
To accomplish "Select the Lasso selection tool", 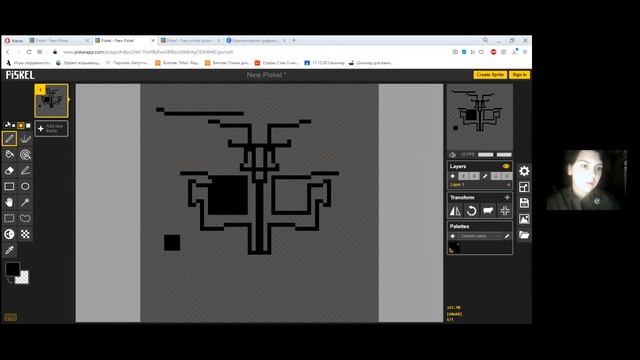I will [25, 218].
